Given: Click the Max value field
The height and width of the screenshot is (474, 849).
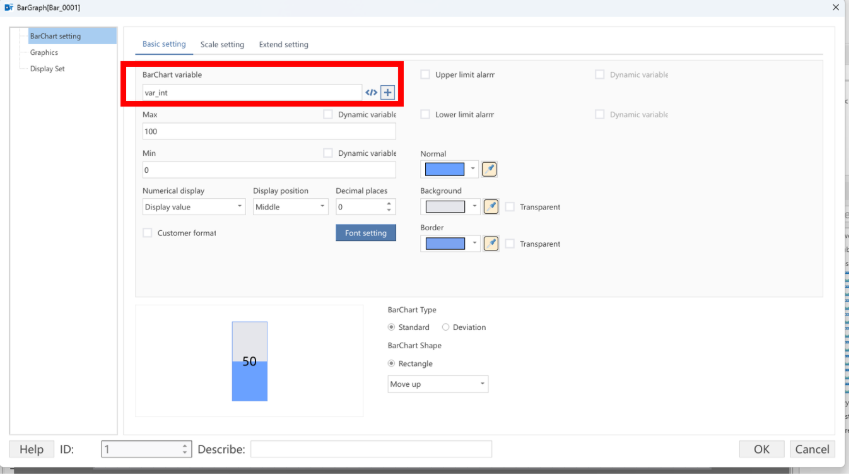Looking at the screenshot, I should pos(269,131).
